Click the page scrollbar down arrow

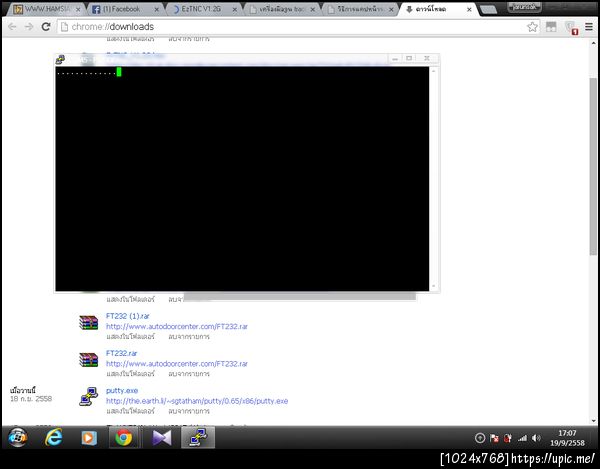pos(593,420)
